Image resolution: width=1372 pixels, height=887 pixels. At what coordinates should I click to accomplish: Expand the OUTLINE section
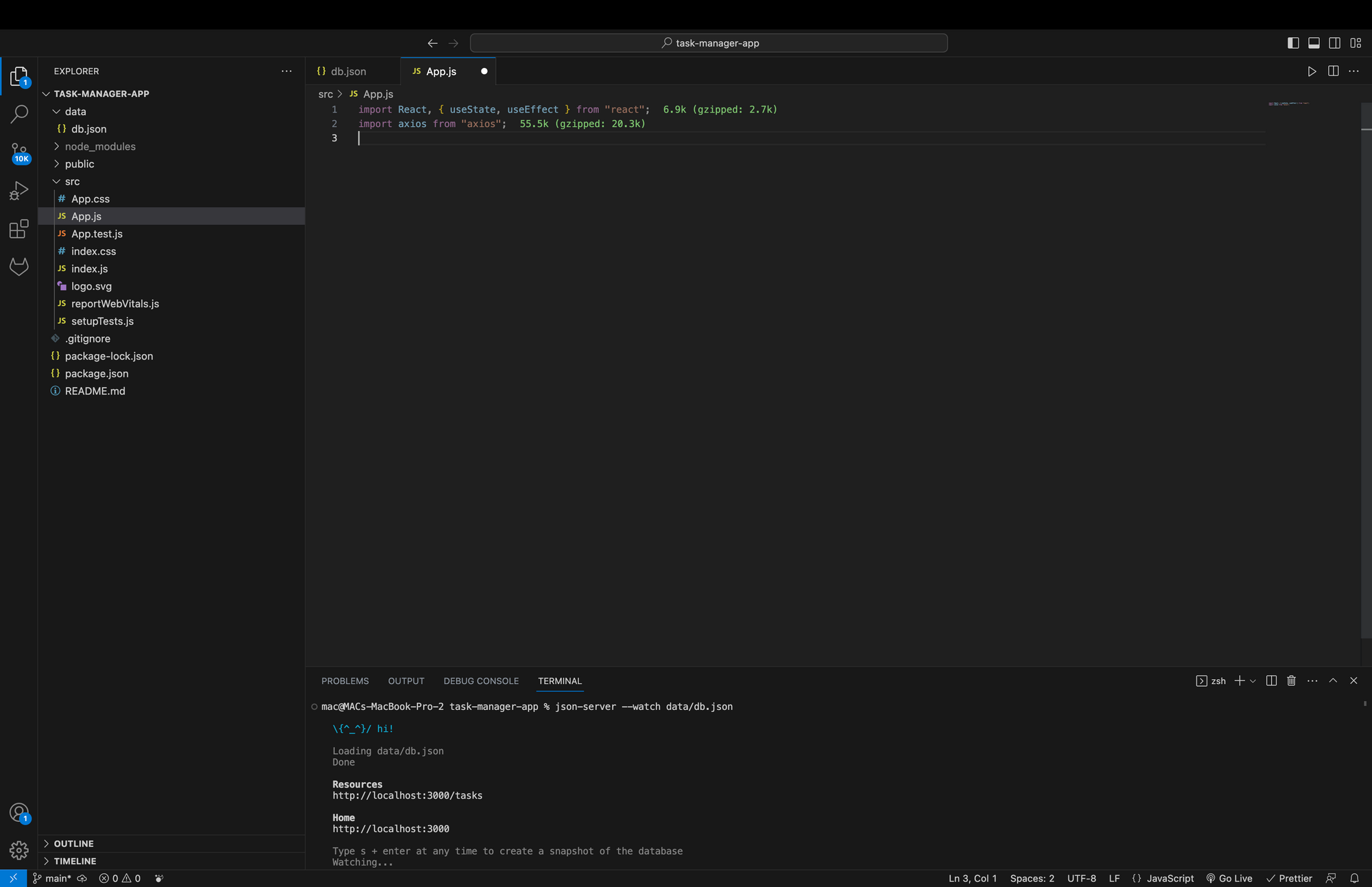pos(73,844)
